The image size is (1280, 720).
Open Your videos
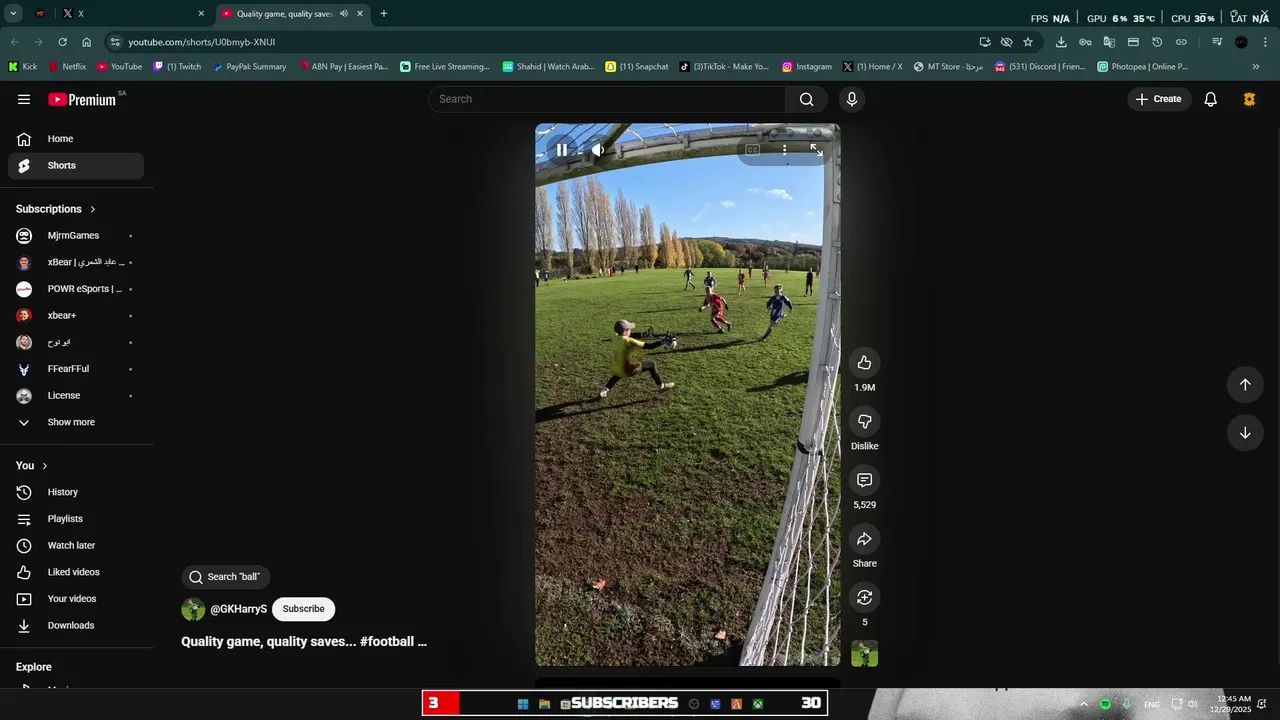tap(76, 599)
